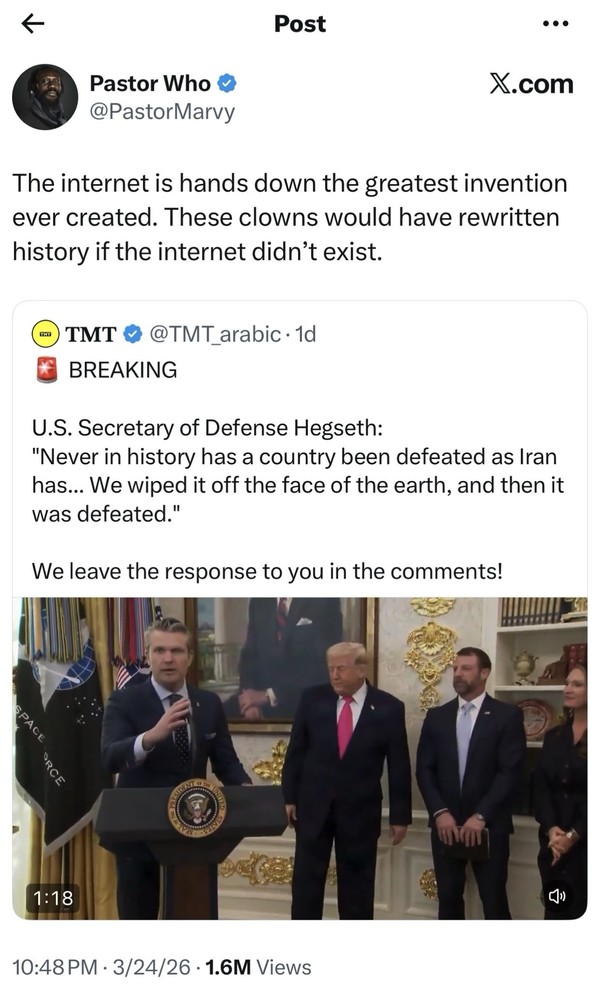Open Pastor Who's profile avatar
This screenshot has width=600, height=988.
point(45,97)
